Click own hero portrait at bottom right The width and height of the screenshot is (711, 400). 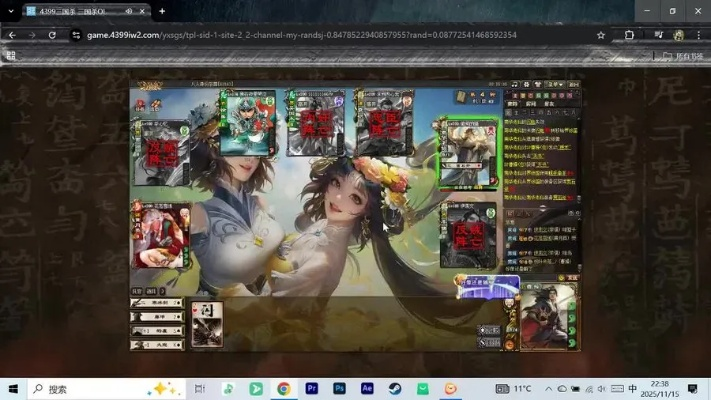(548, 317)
